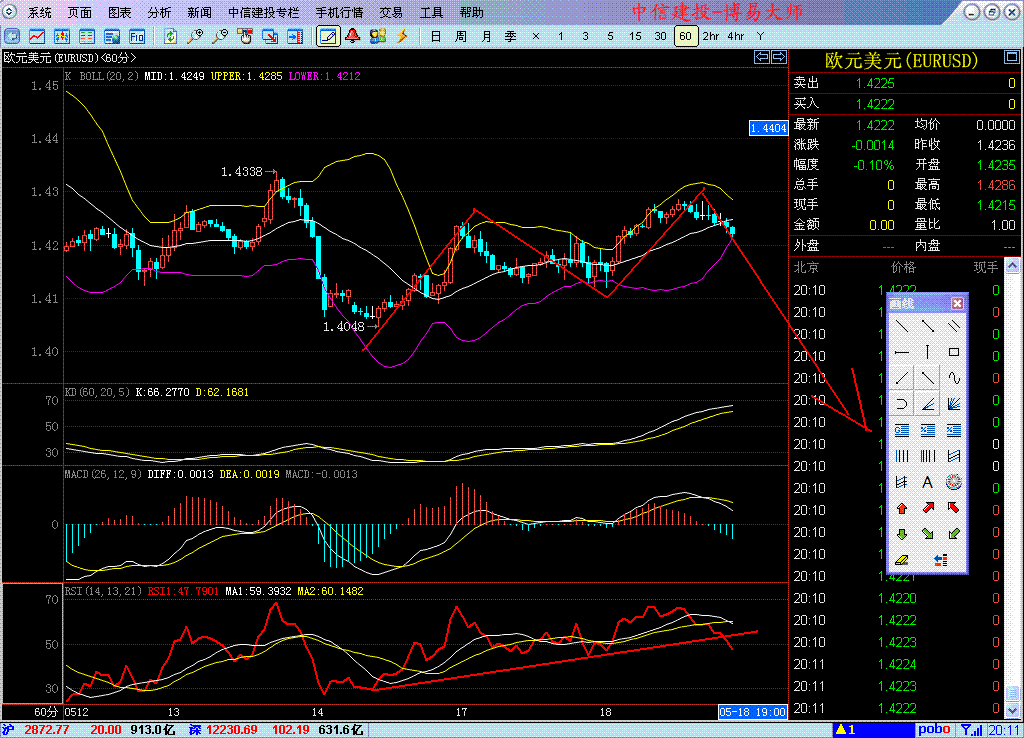
Task: Click the lightning quick-trade icon
Action: click(402, 37)
